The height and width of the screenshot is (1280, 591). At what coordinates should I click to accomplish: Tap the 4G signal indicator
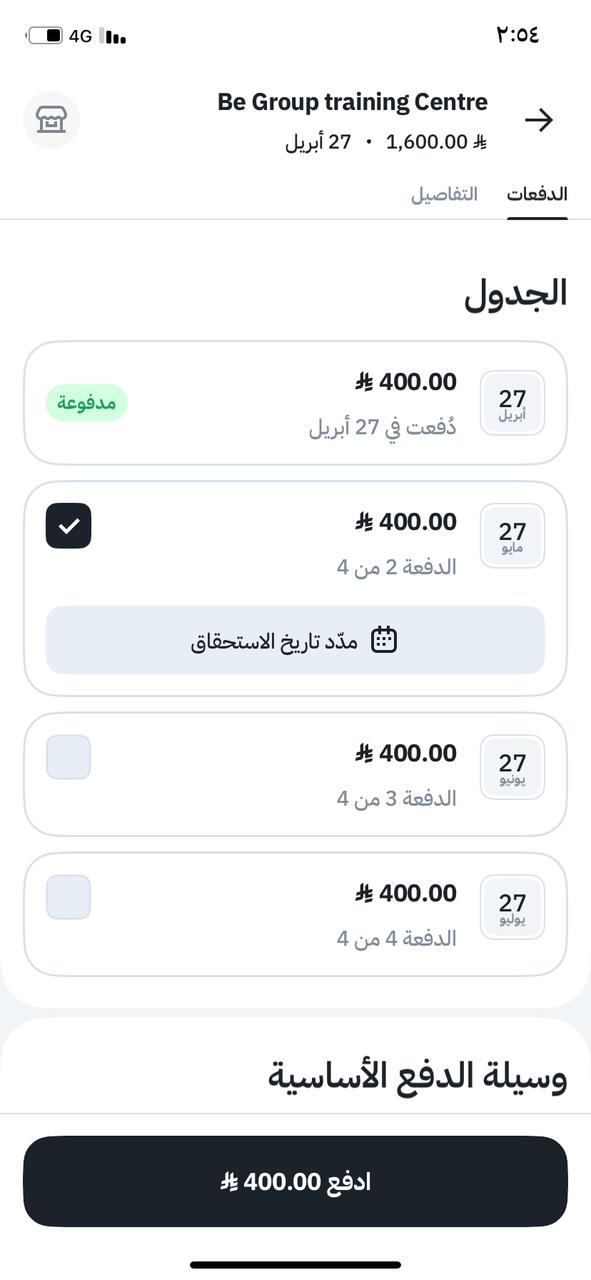click(x=80, y=36)
